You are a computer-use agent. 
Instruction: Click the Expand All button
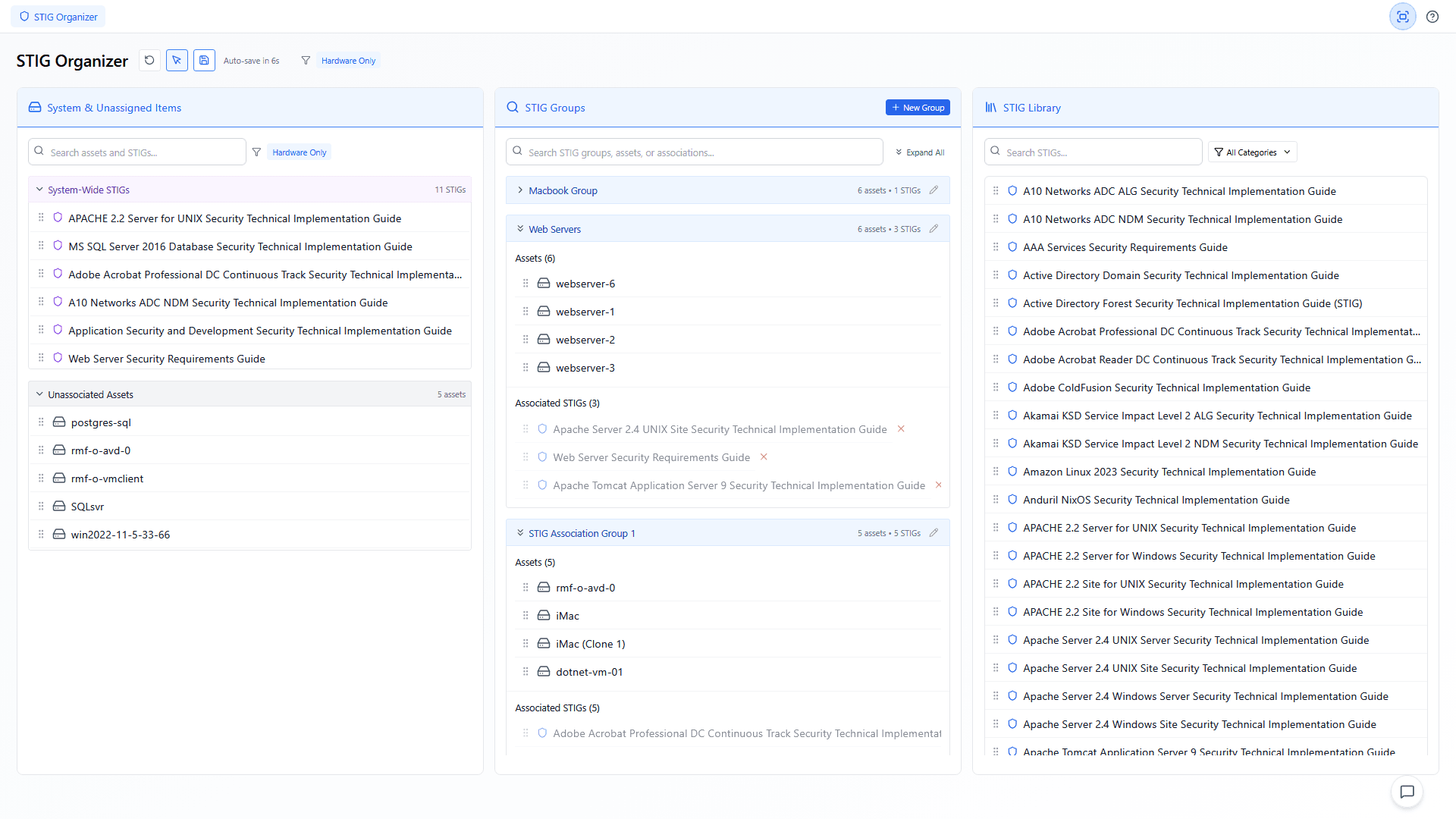coord(919,152)
